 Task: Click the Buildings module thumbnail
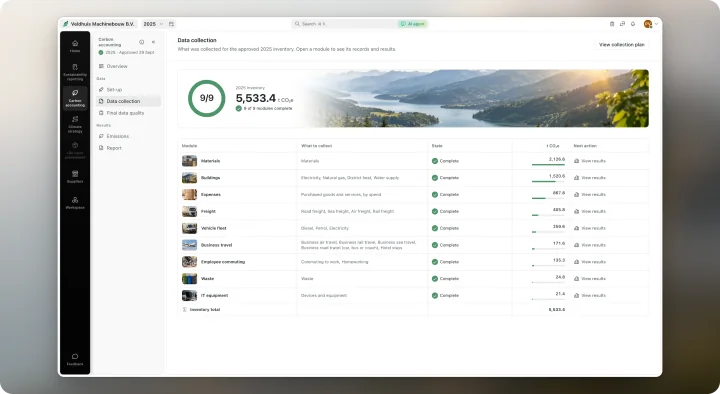(189, 178)
